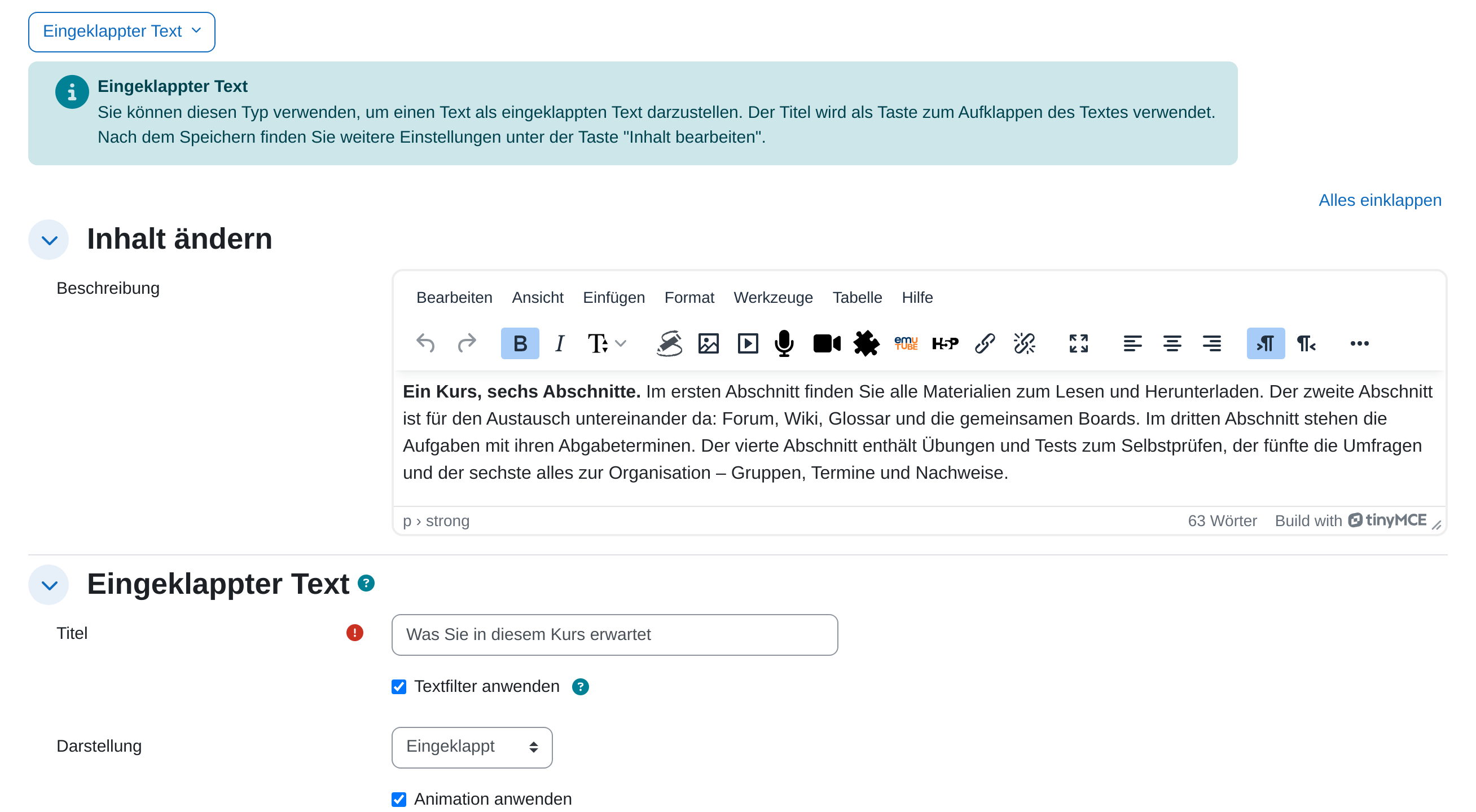This screenshot has height=812, width=1476.
Task: Open the puzzle-piece plugin icon
Action: (x=866, y=343)
